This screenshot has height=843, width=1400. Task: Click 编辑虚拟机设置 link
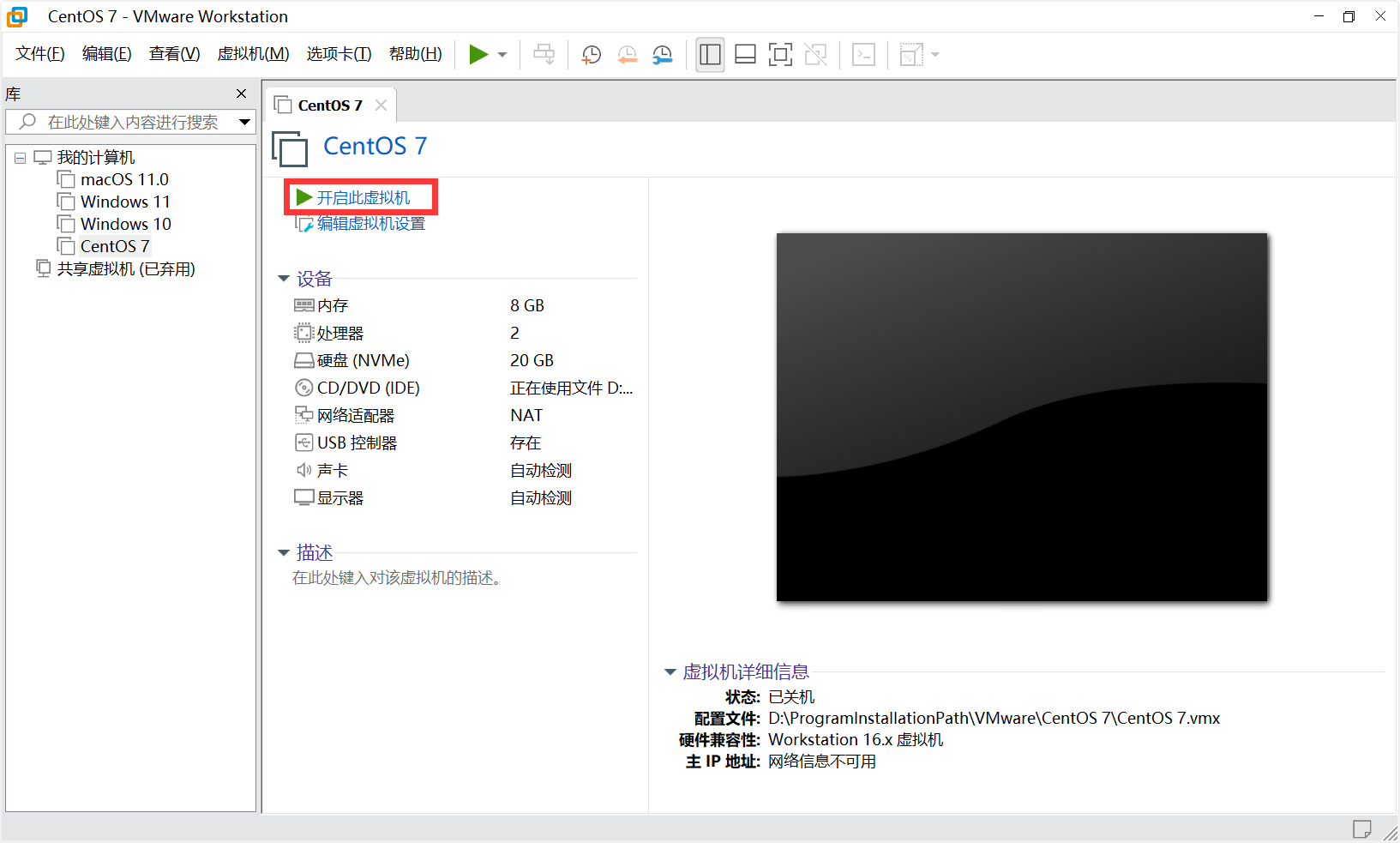370,223
